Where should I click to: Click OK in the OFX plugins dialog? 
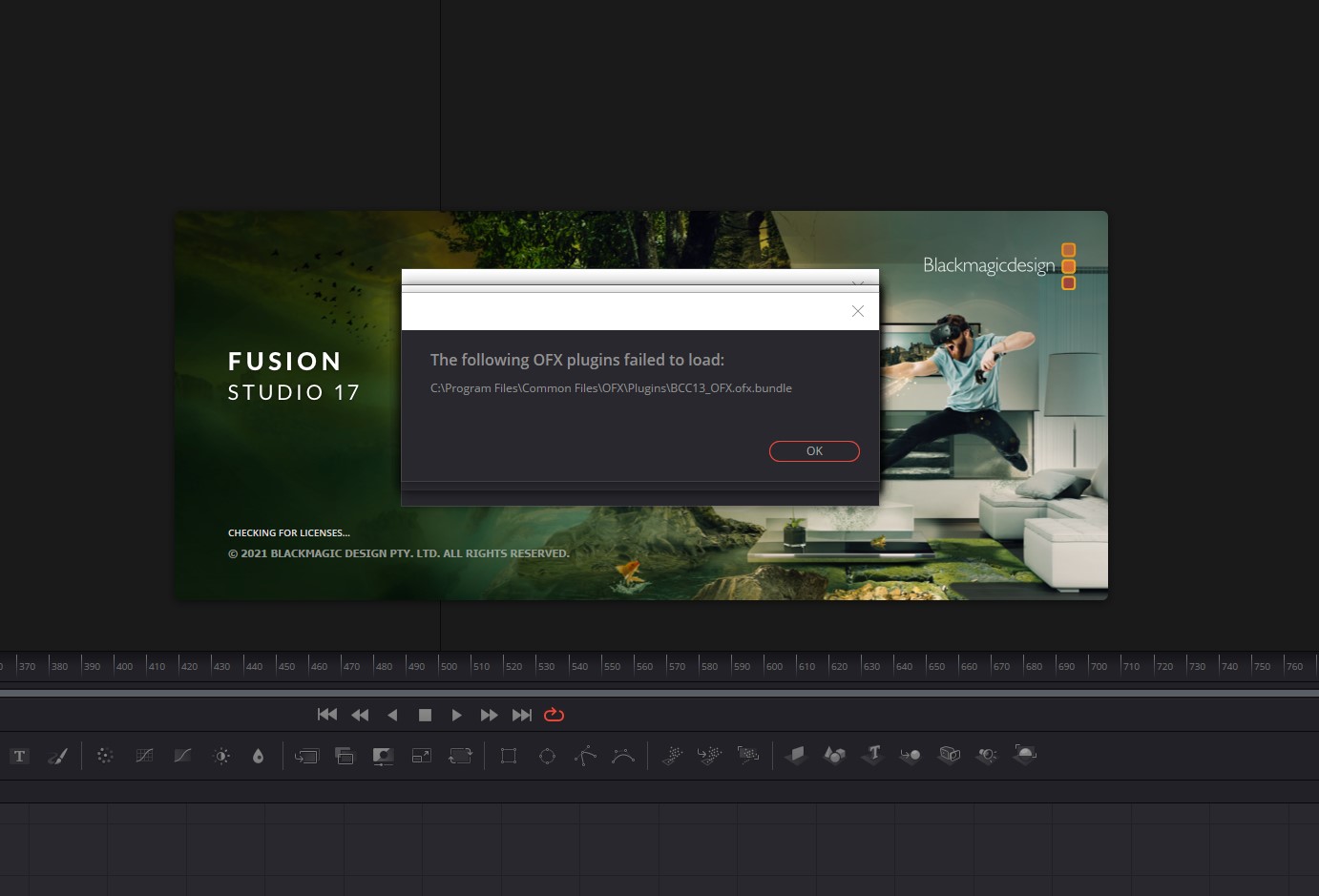coord(814,451)
